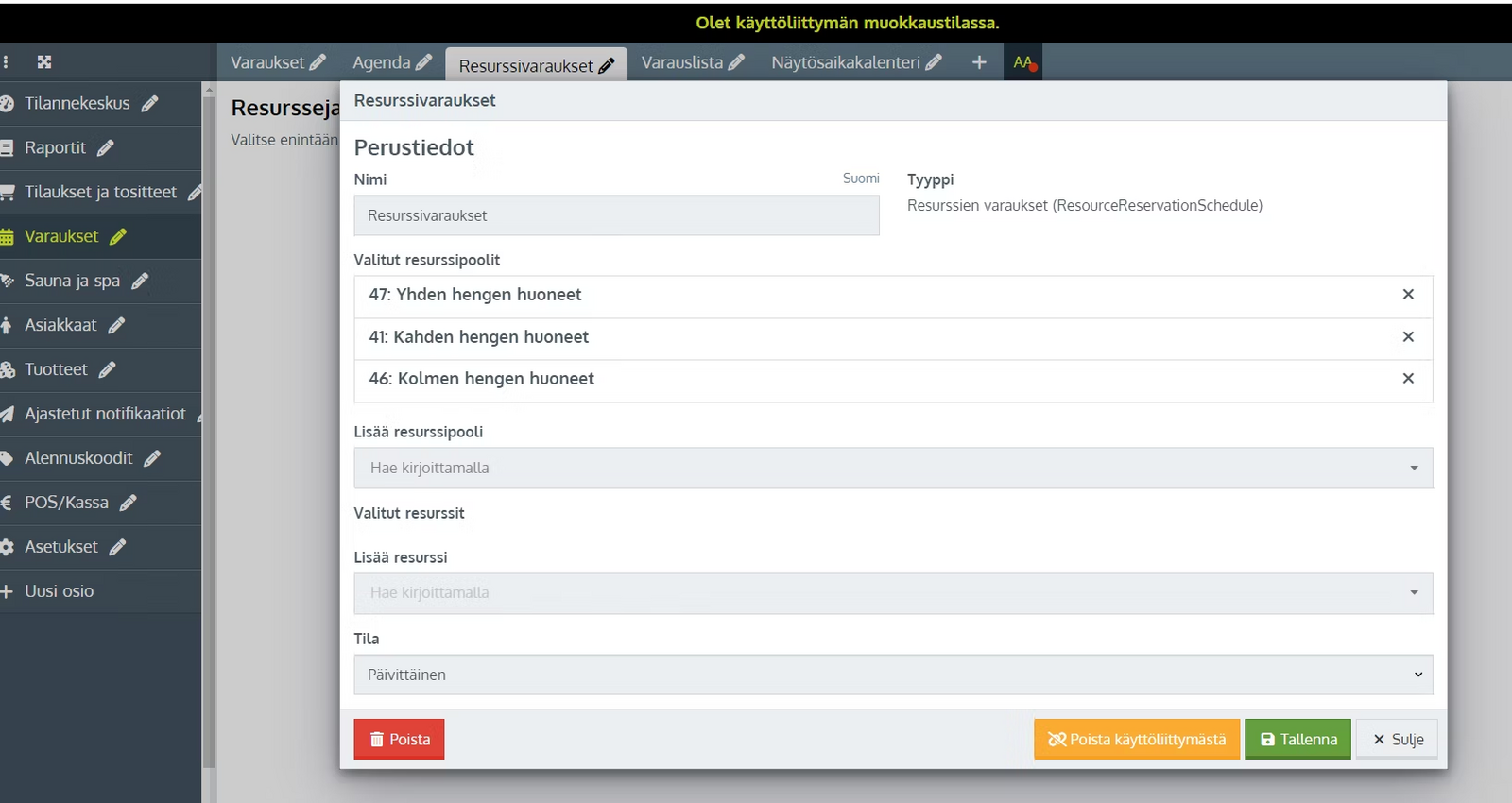The width and height of the screenshot is (1512, 803).
Task: Open Raportit in the sidebar
Action: (x=55, y=148)
